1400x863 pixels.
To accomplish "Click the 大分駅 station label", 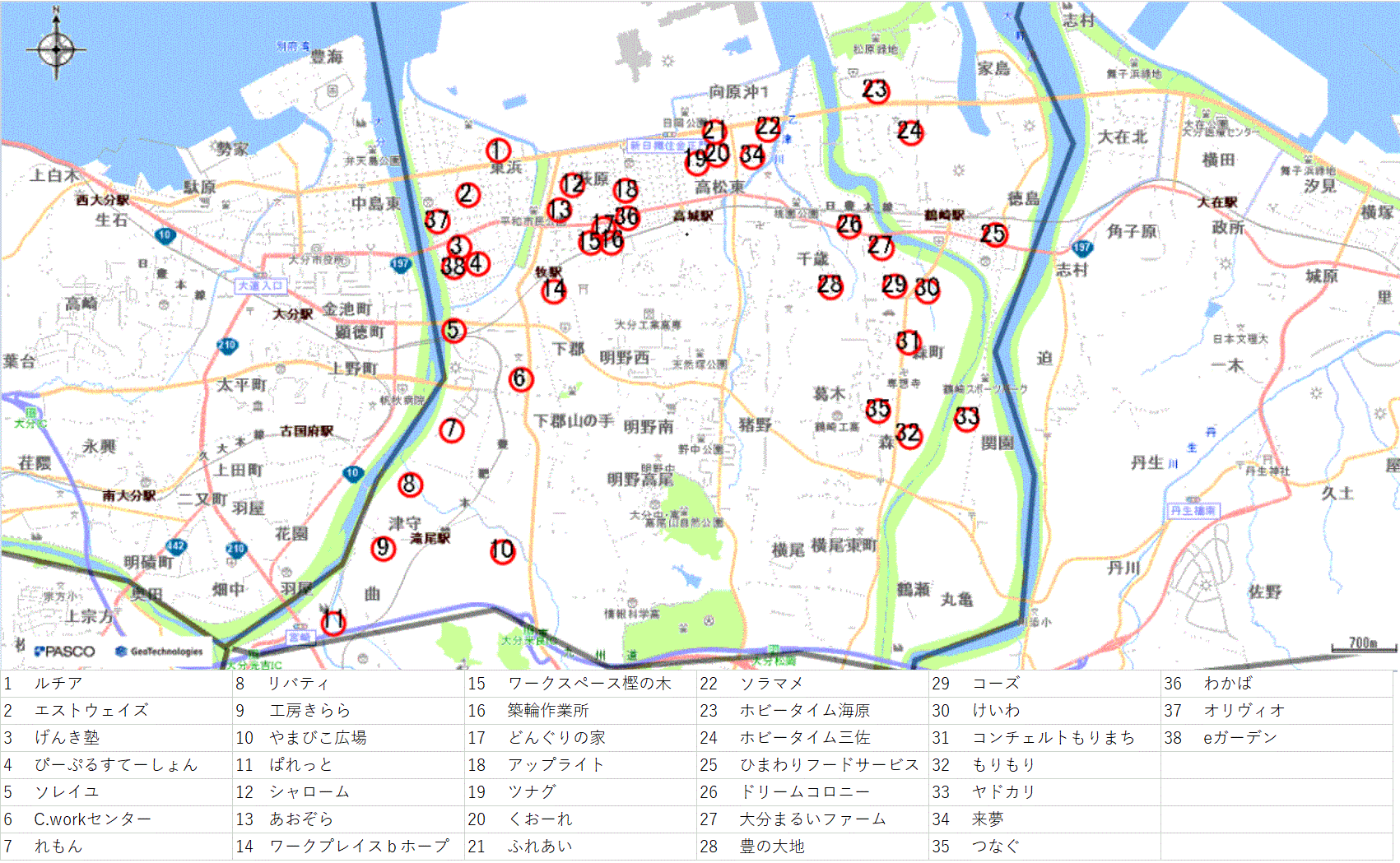I will click(293, 314).
